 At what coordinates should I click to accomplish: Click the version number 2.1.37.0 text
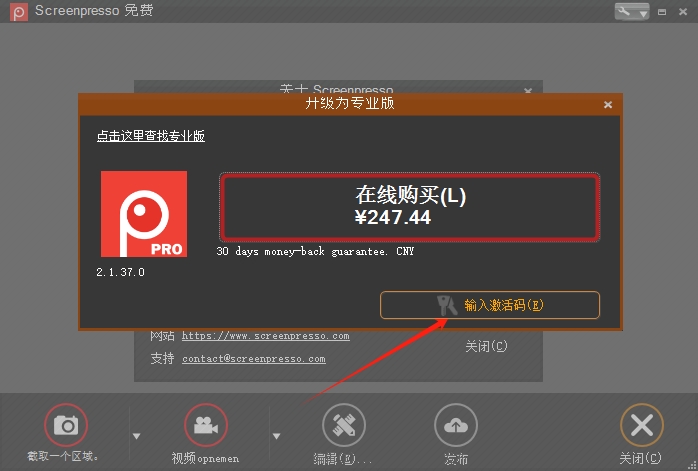coord(121,272)
